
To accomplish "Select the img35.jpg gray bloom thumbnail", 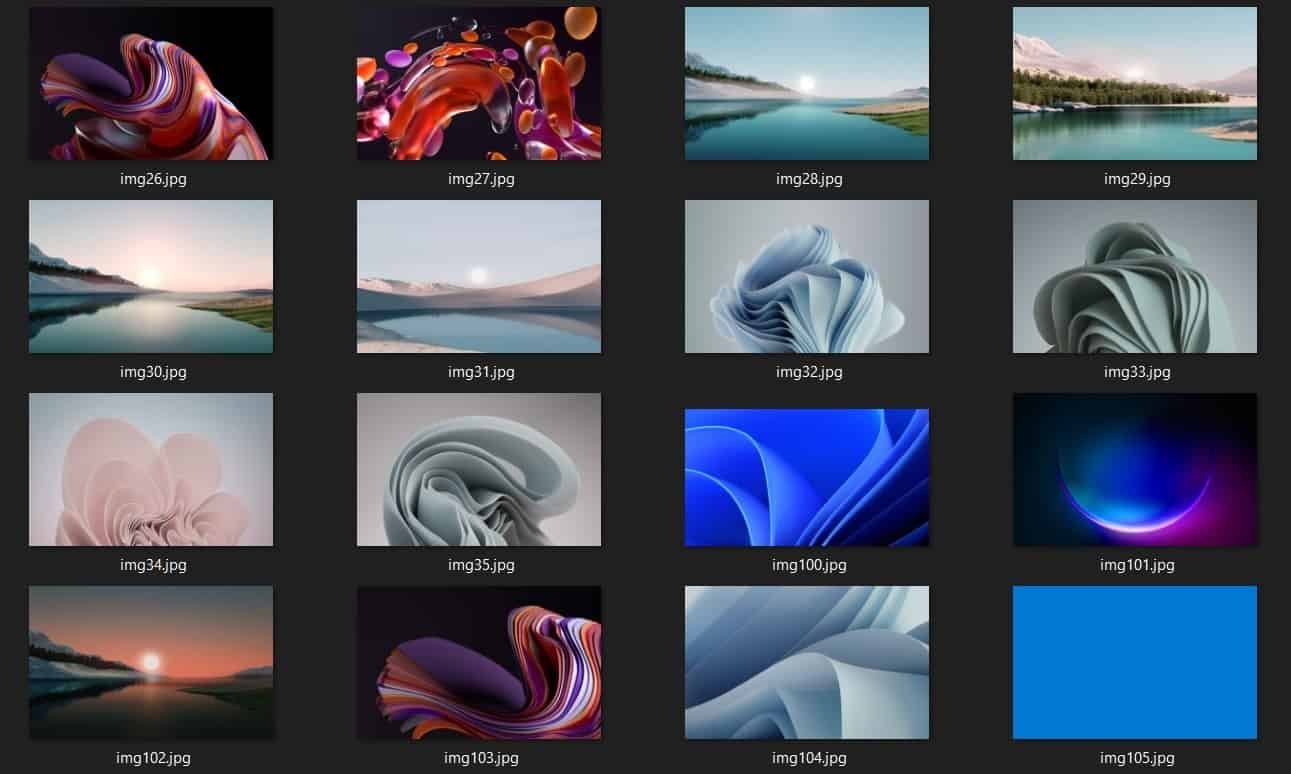I will [x=479, y=469].
